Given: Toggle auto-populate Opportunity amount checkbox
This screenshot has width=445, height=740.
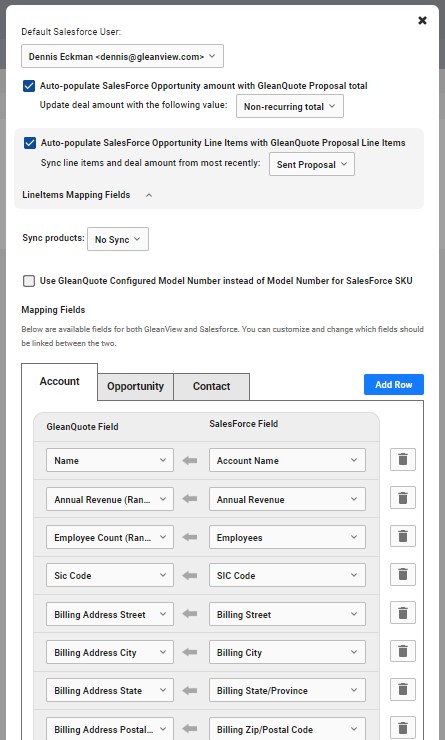Looking at the screenshot, I should 29,86.
